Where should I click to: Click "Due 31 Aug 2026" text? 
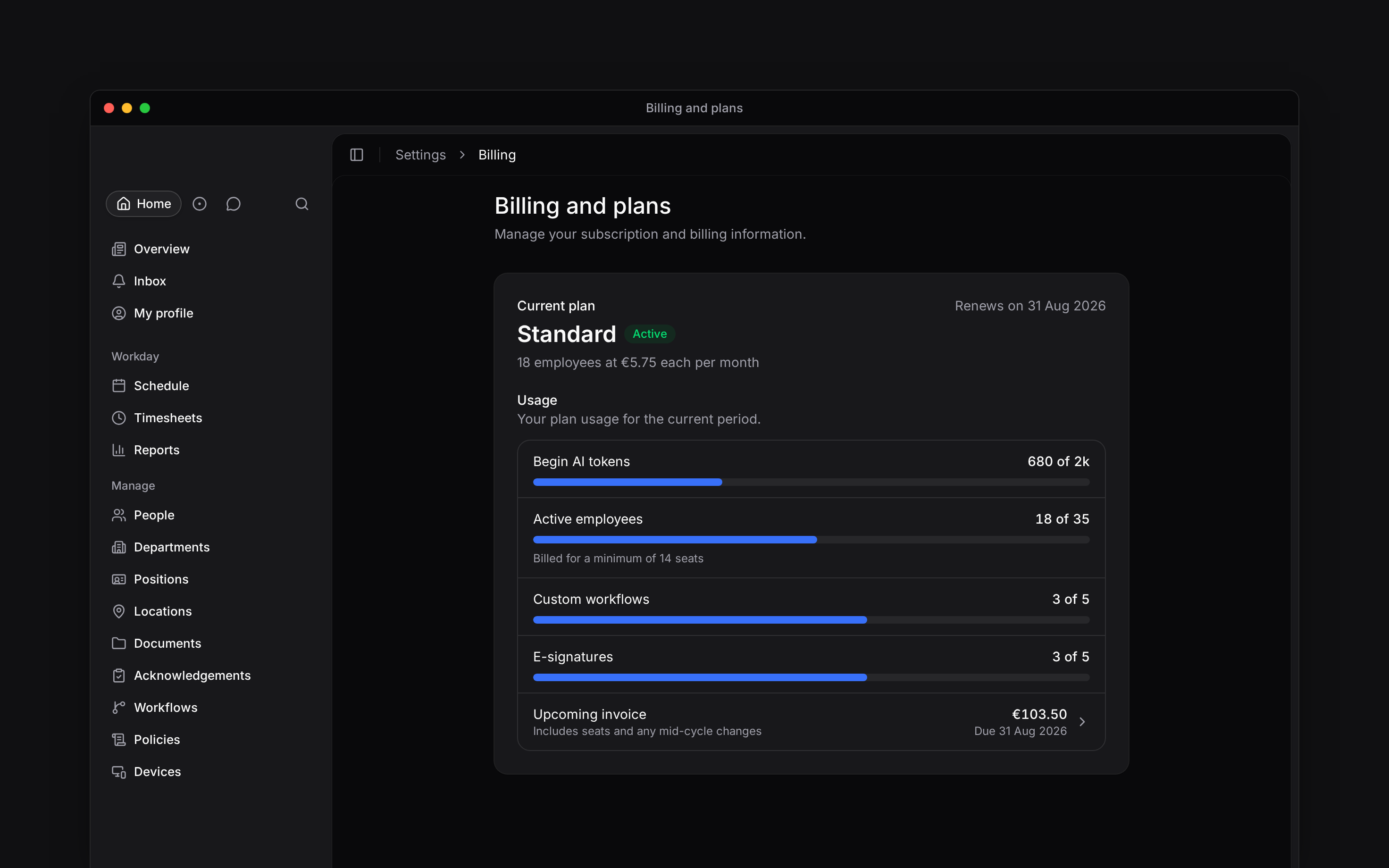coord(1020,731)
